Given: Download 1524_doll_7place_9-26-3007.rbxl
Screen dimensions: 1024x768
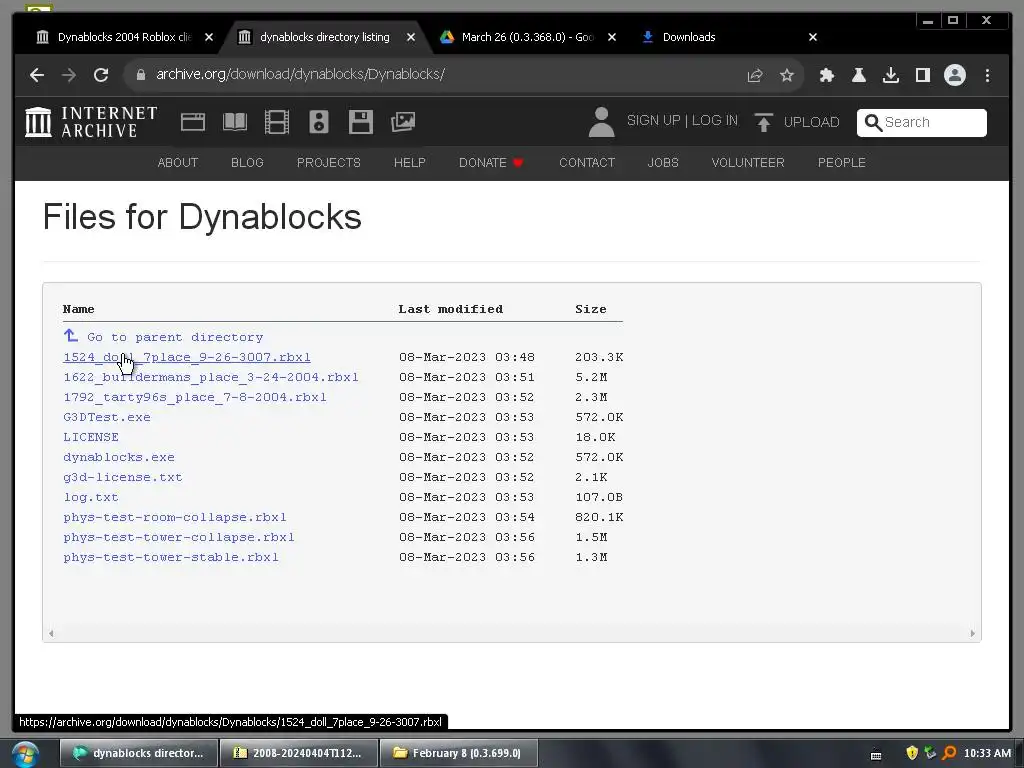Looking at the screenshot, I should click(187, 357).
